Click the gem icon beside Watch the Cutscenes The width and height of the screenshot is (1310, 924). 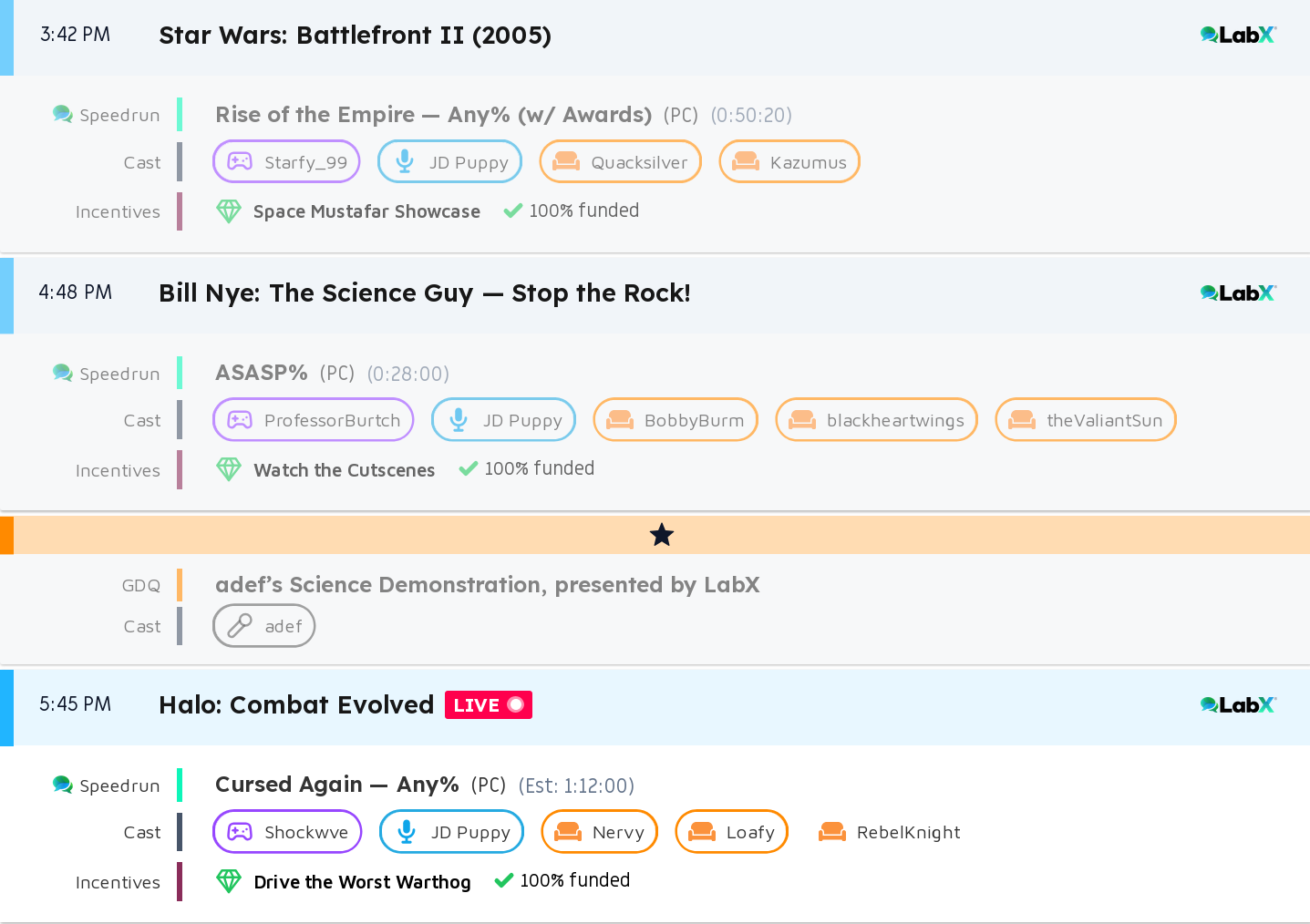point(229,469)
